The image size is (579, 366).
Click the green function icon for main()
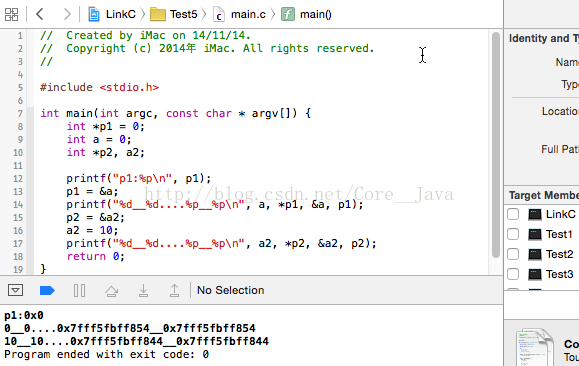(288, 14)
